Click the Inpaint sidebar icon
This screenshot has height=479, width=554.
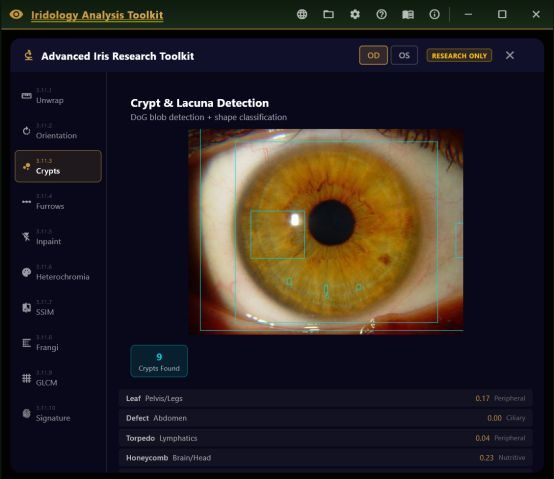pos(26,237)
